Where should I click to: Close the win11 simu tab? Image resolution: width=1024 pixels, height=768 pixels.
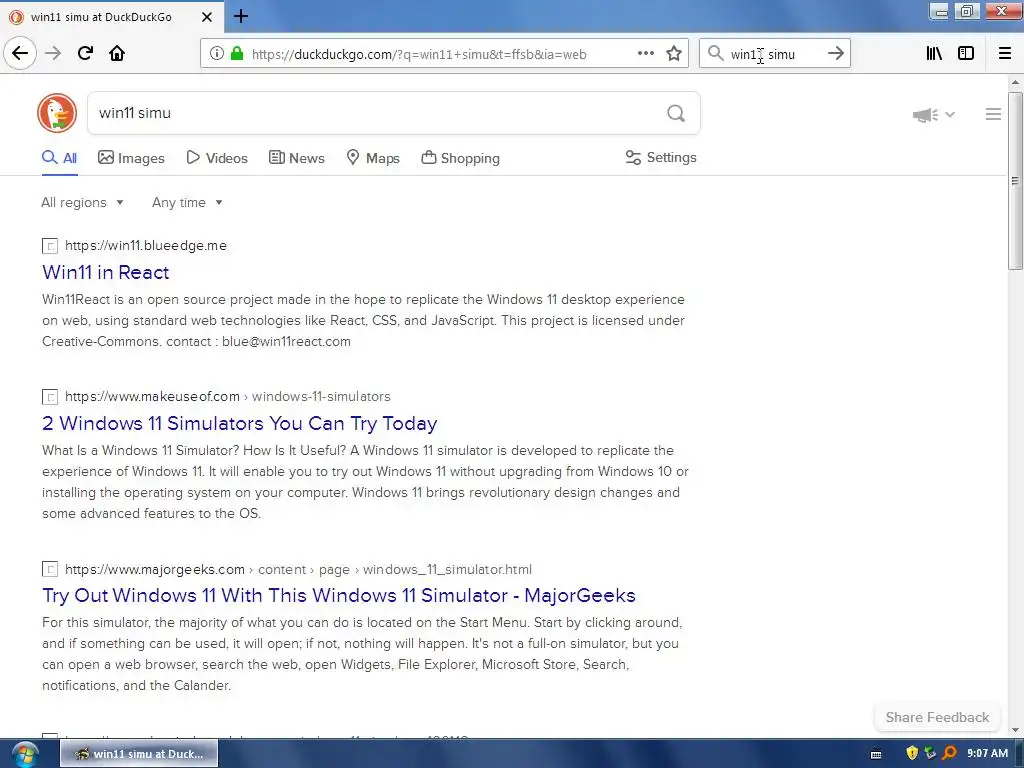206,17
